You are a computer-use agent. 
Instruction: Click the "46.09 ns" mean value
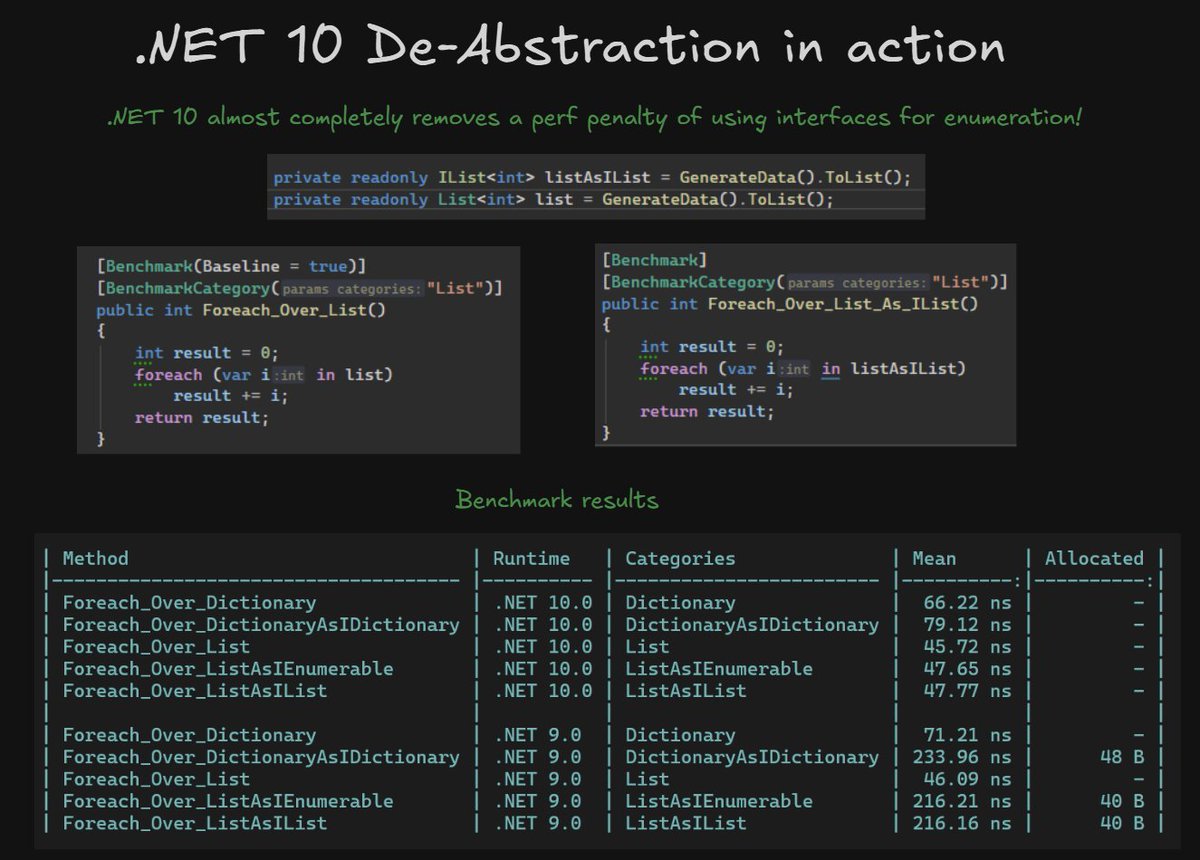click(966, 779)
